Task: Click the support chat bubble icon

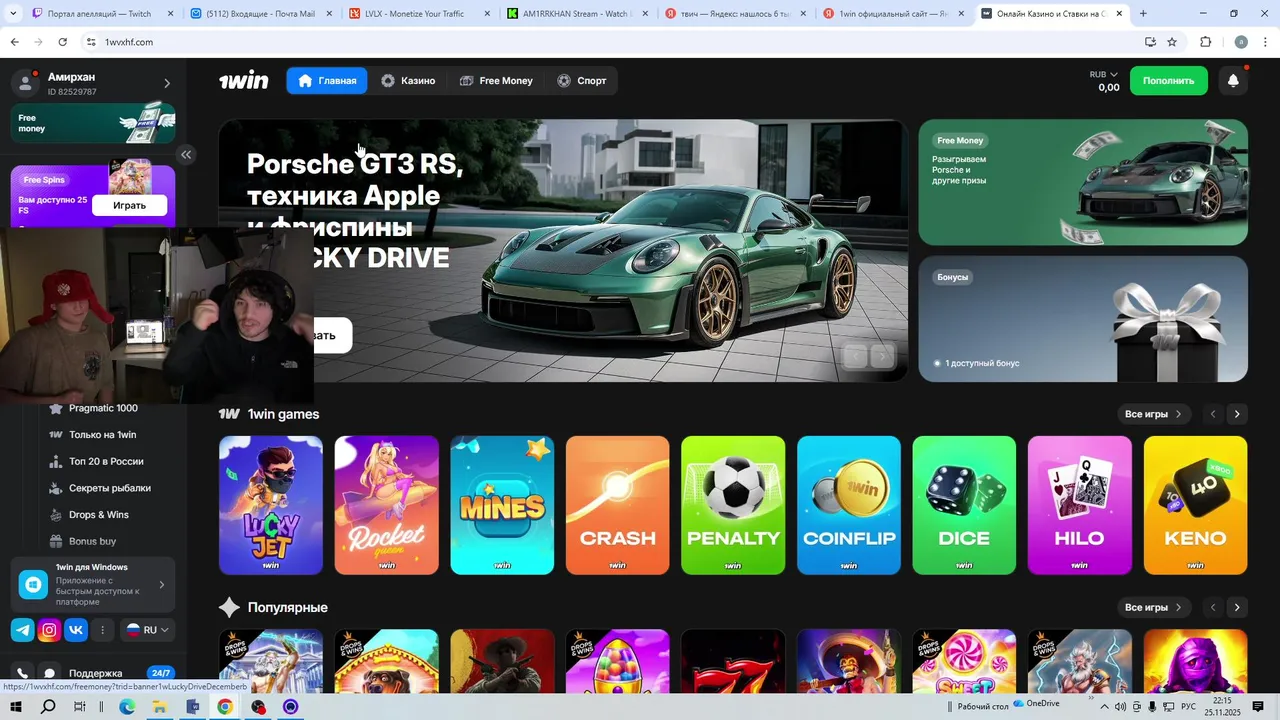Action: (x=49, y=673)
